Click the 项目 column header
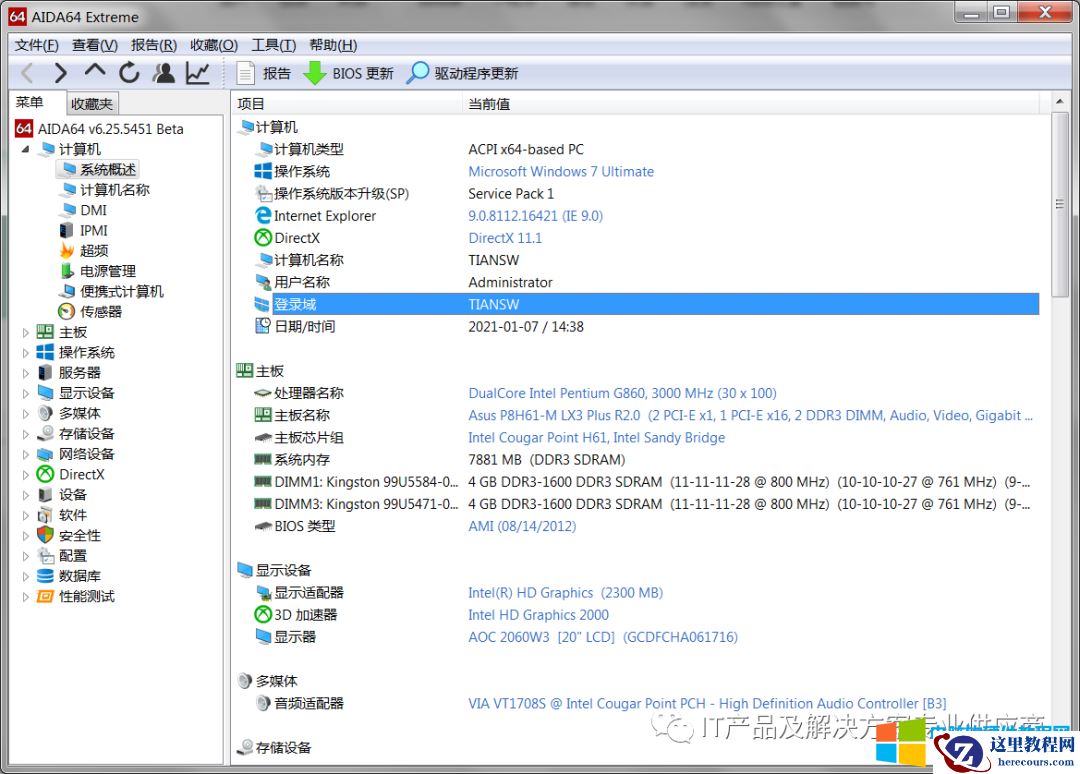 (x=346, y=104)
